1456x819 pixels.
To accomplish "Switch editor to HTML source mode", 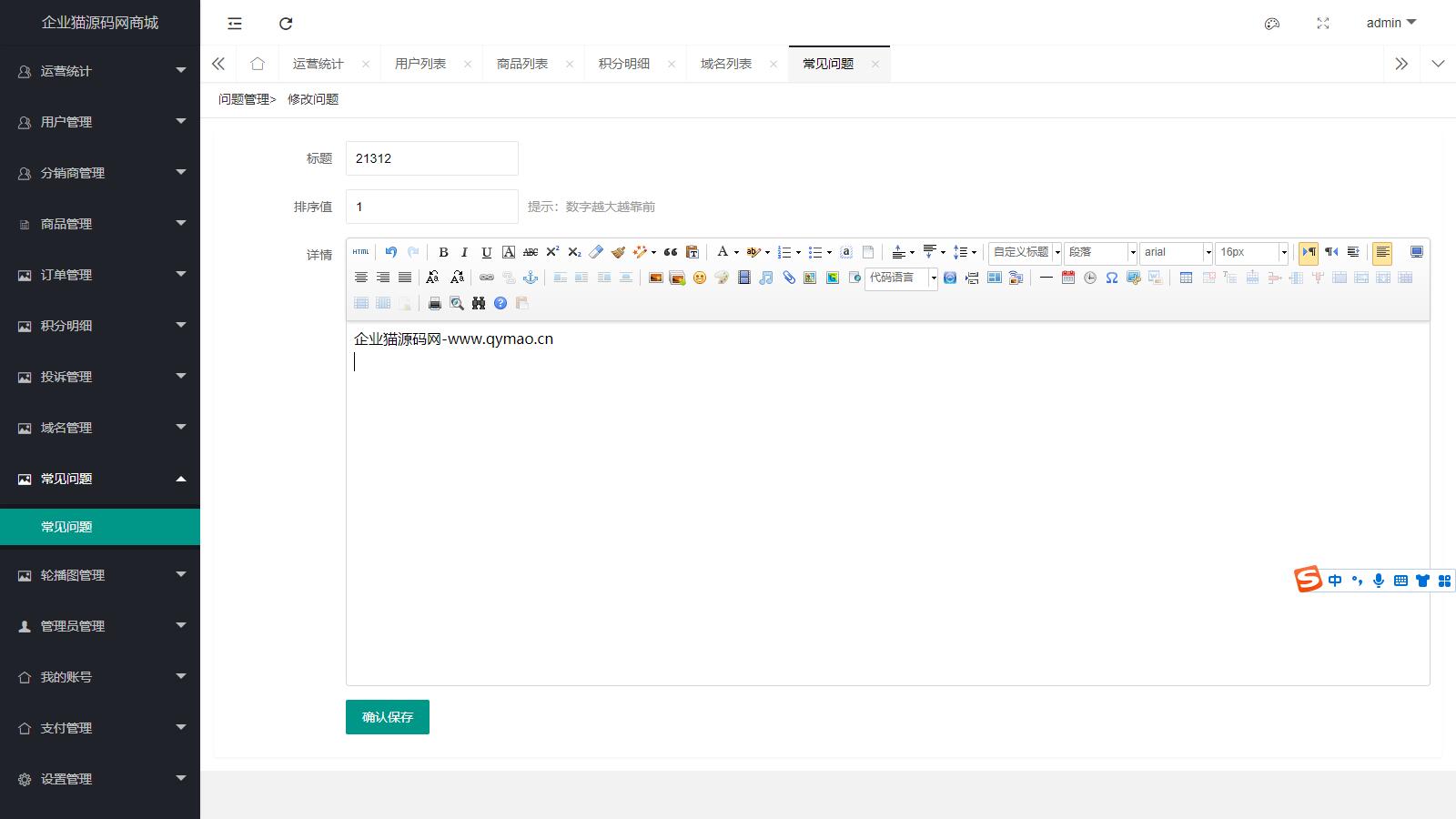I will click(361, 252).
